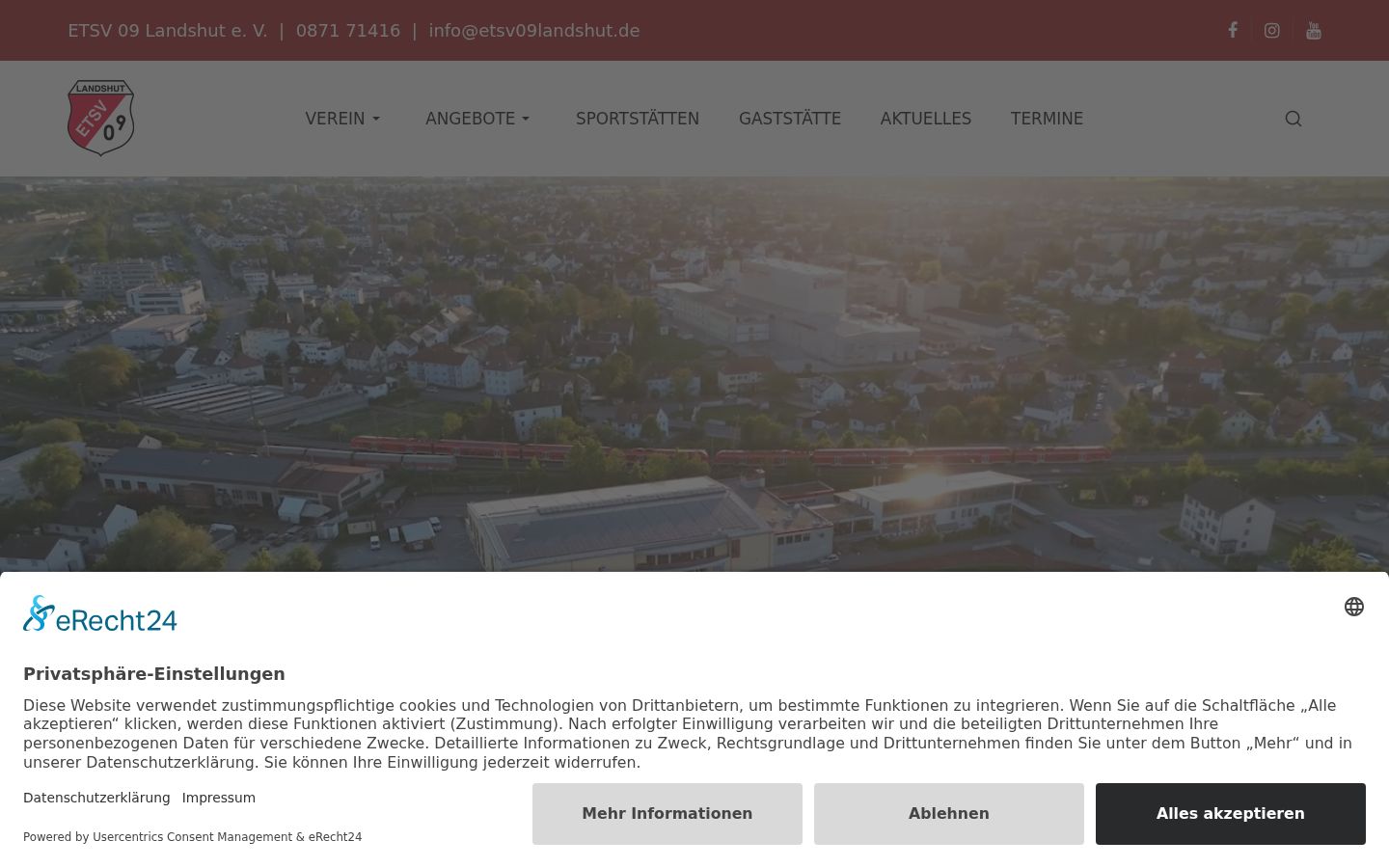
Task: Click the Privatsphäre-Einstellungen heading
Action: [154, 674]
